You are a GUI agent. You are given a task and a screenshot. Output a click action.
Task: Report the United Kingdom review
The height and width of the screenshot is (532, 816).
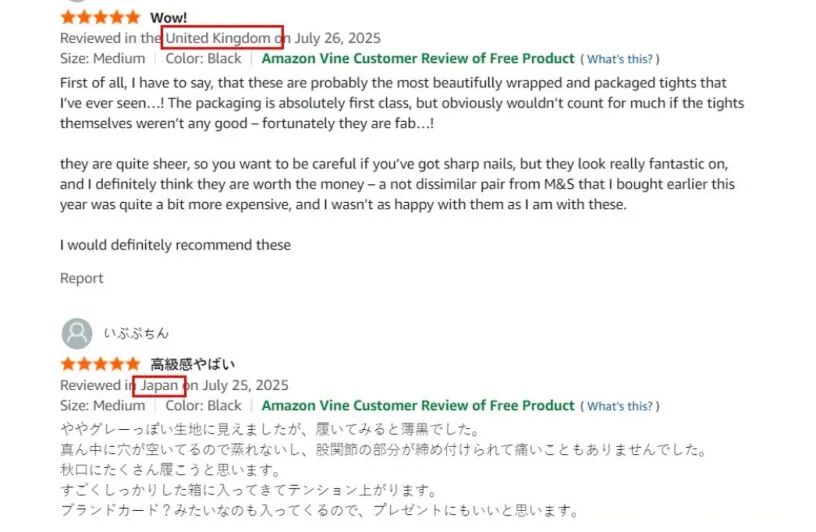[x=81, y=278]
